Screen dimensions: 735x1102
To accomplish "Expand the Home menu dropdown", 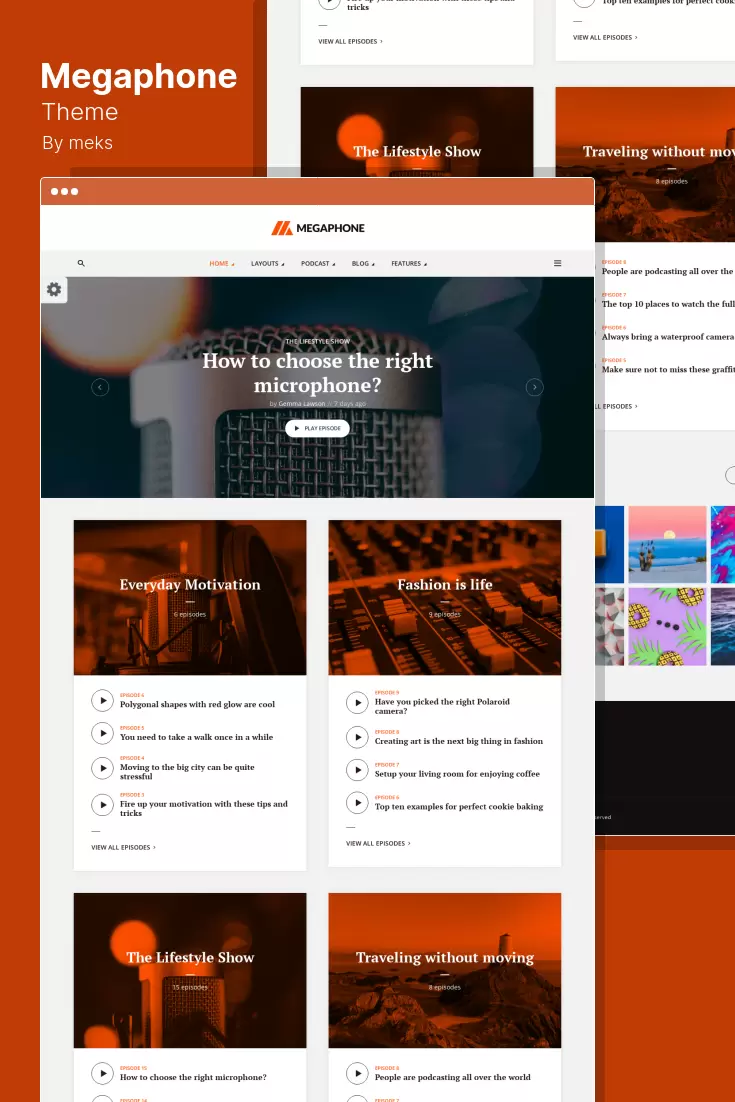I will (222, 264).
